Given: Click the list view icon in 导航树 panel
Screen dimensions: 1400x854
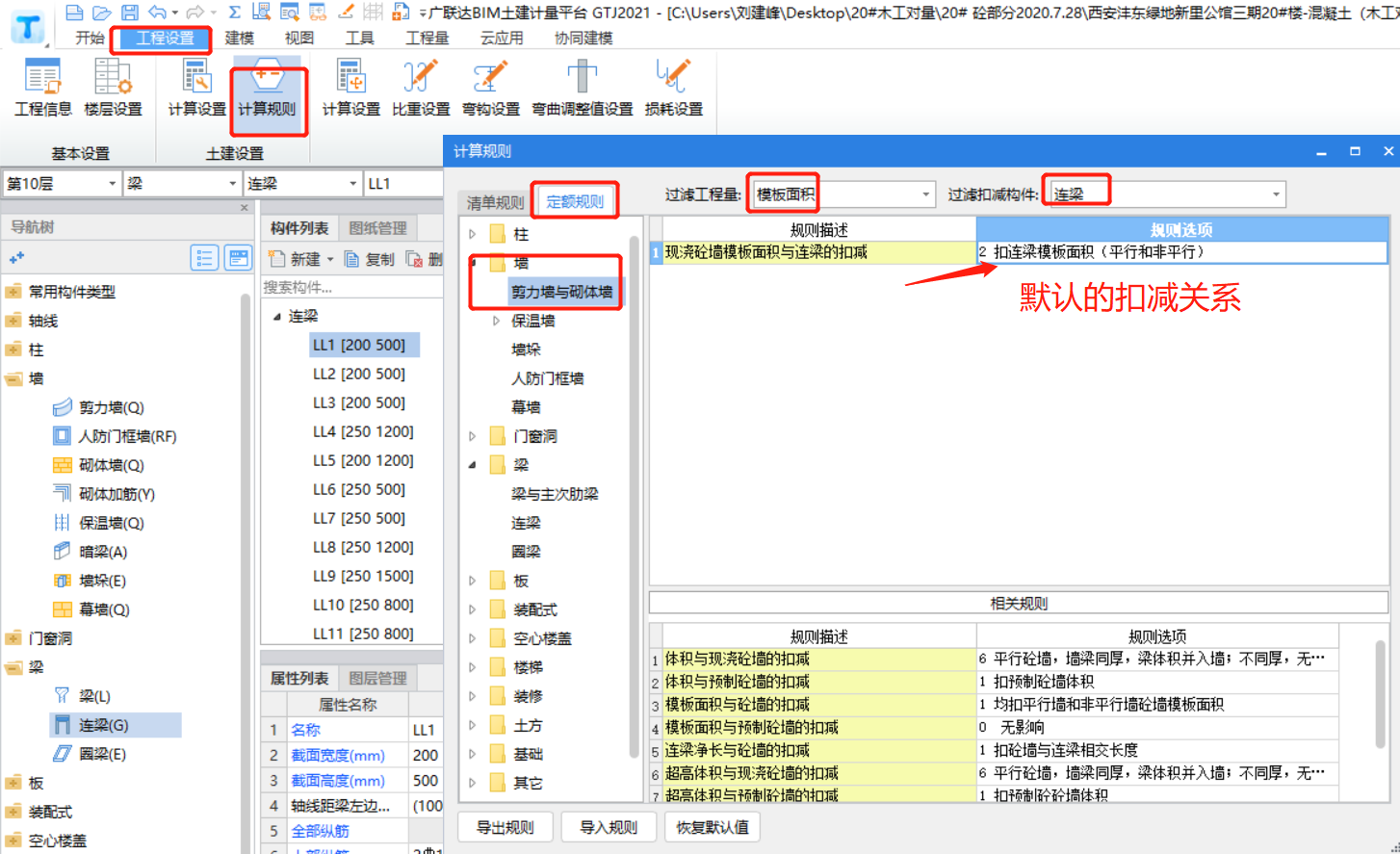Looking at the screenshot, I should point(204,258).
